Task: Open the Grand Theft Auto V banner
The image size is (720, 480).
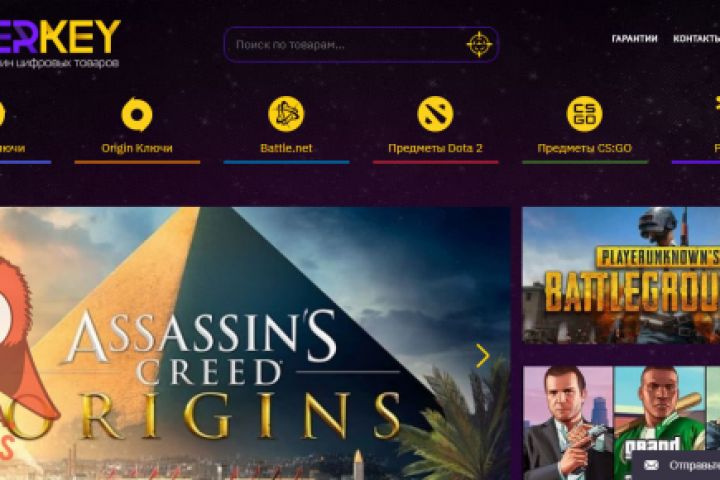Action: [x=621, y=423]
